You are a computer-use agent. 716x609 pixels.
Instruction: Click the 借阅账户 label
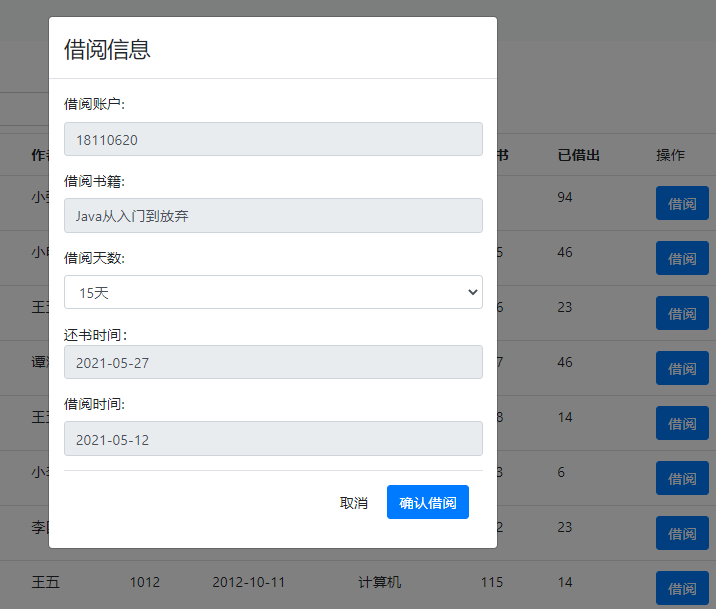point(94,104)
